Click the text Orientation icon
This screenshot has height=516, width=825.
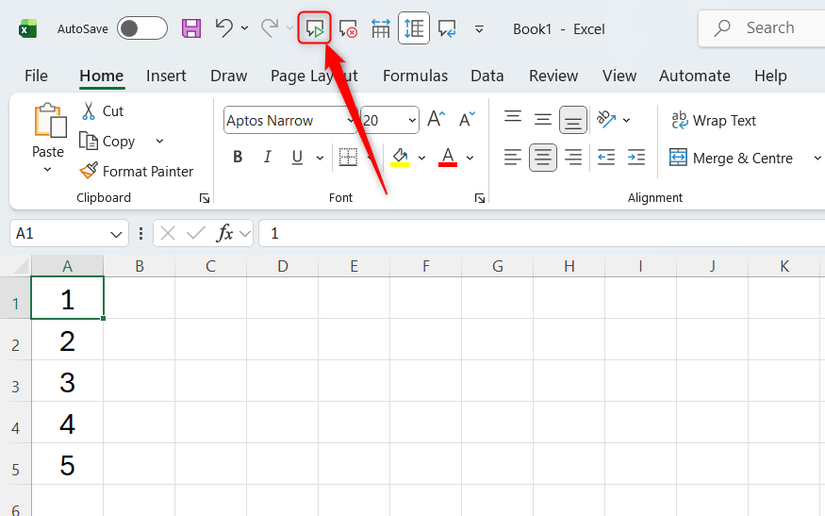(x=606, y=119)
